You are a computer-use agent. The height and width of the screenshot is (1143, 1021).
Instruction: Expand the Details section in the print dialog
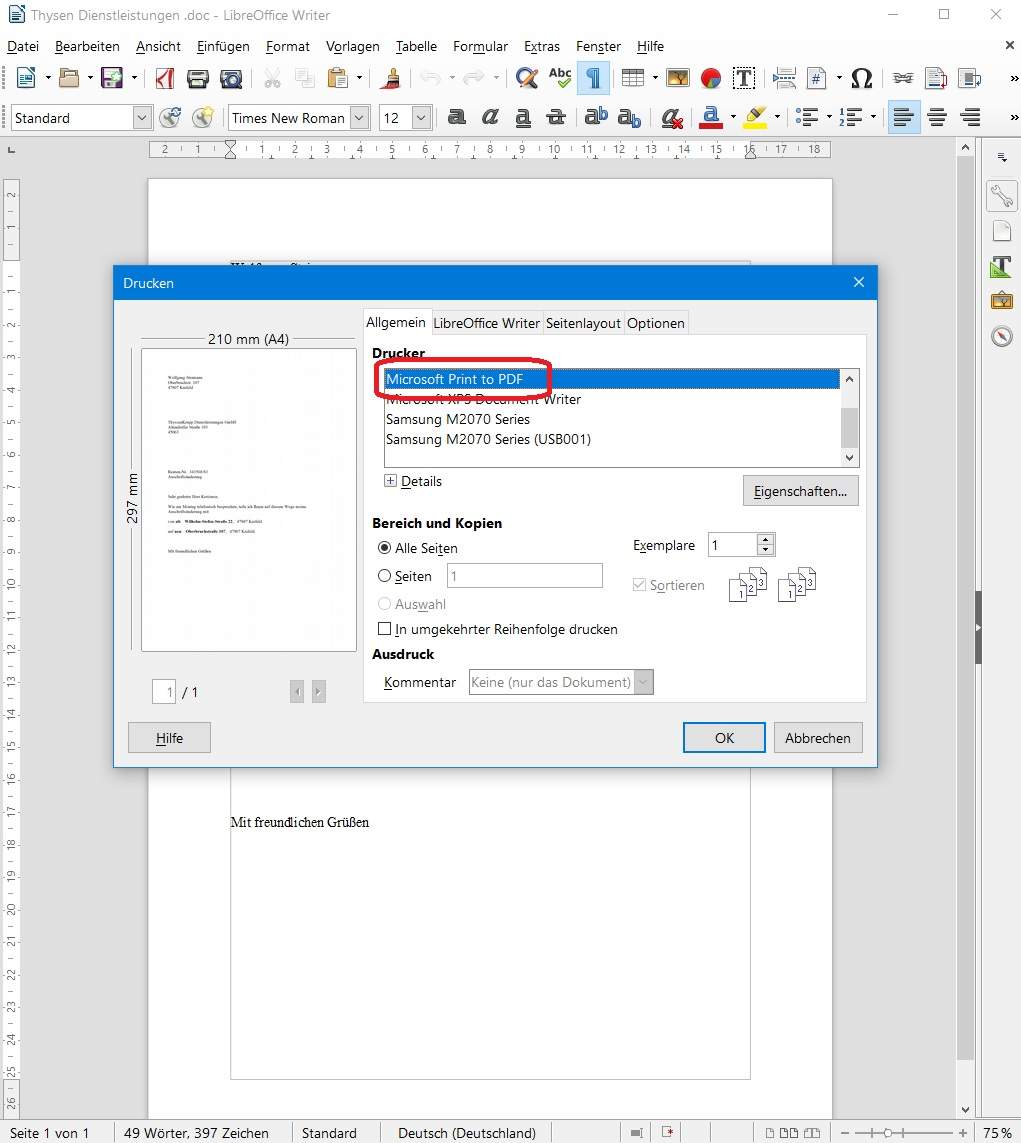pyautogui.click(x=390, y=481)
